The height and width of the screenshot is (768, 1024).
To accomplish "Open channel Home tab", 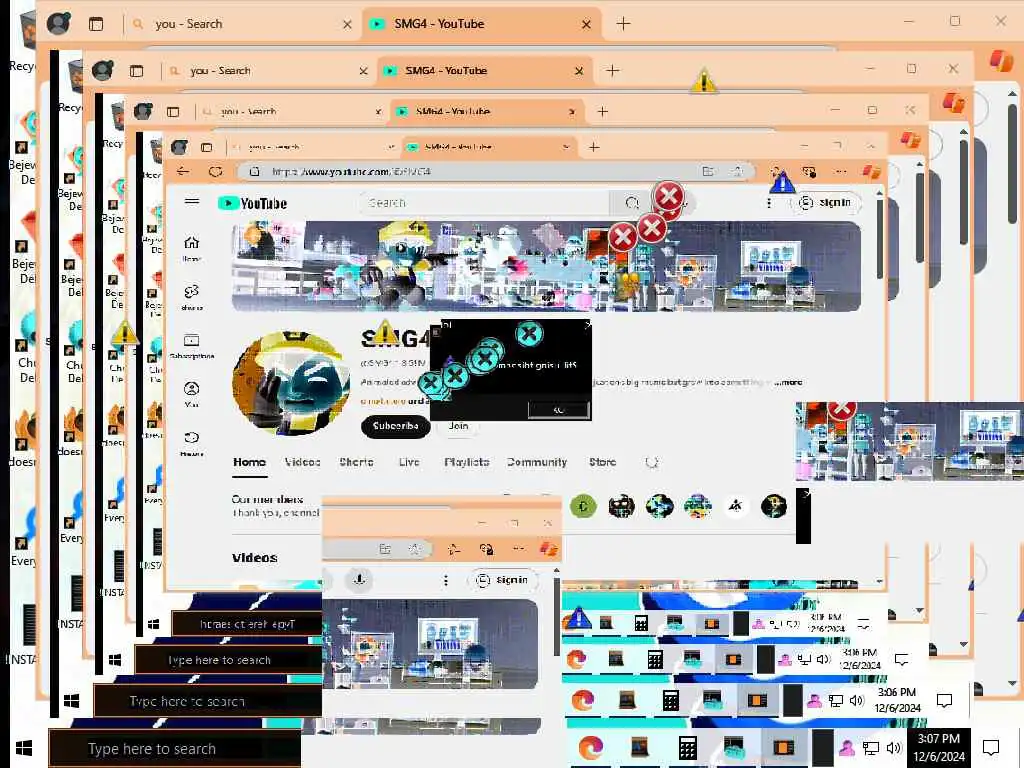I will (249, 462).
